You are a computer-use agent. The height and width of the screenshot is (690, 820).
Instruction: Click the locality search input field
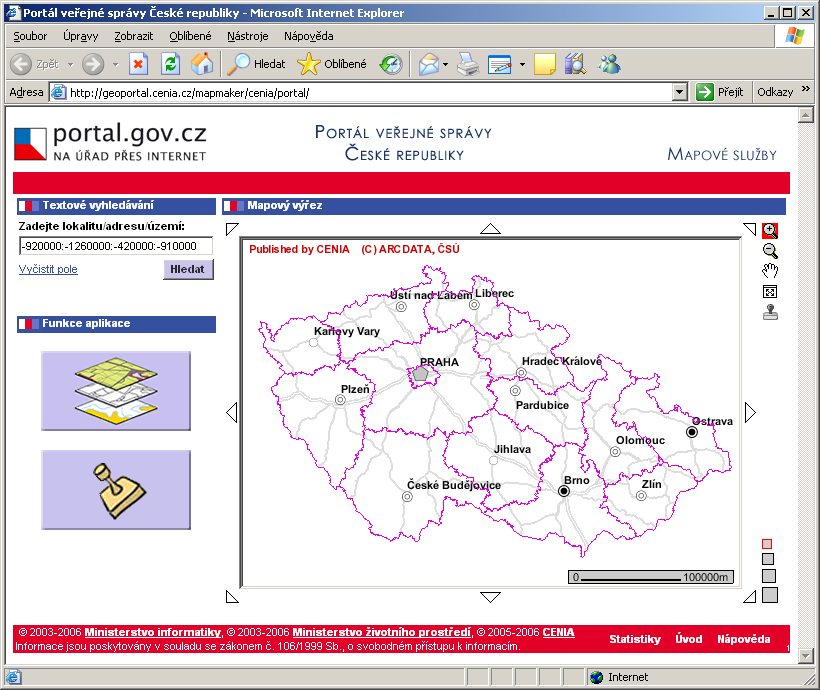[x=116, y=246]
